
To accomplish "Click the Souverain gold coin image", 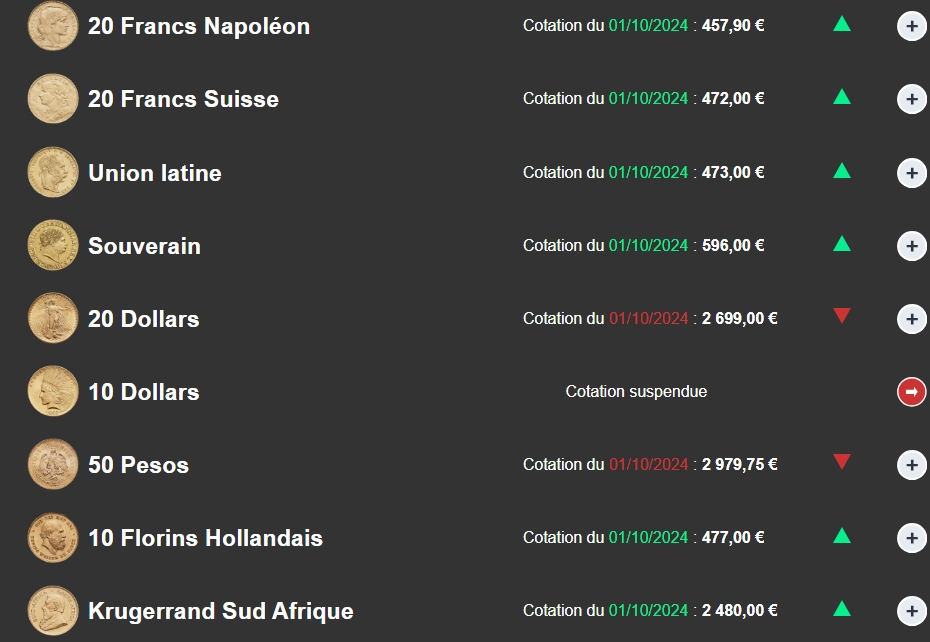I will [x=53, y=245].
